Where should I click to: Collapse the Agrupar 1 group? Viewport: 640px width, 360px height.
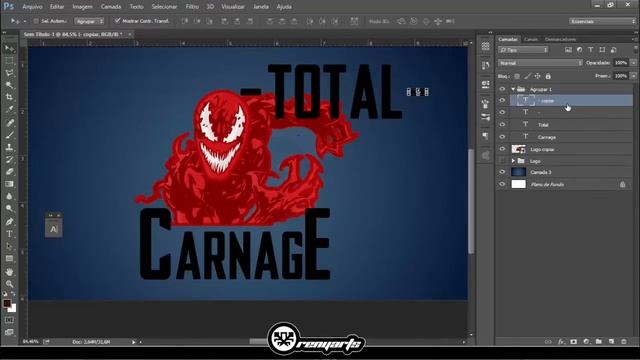[513, 89]
